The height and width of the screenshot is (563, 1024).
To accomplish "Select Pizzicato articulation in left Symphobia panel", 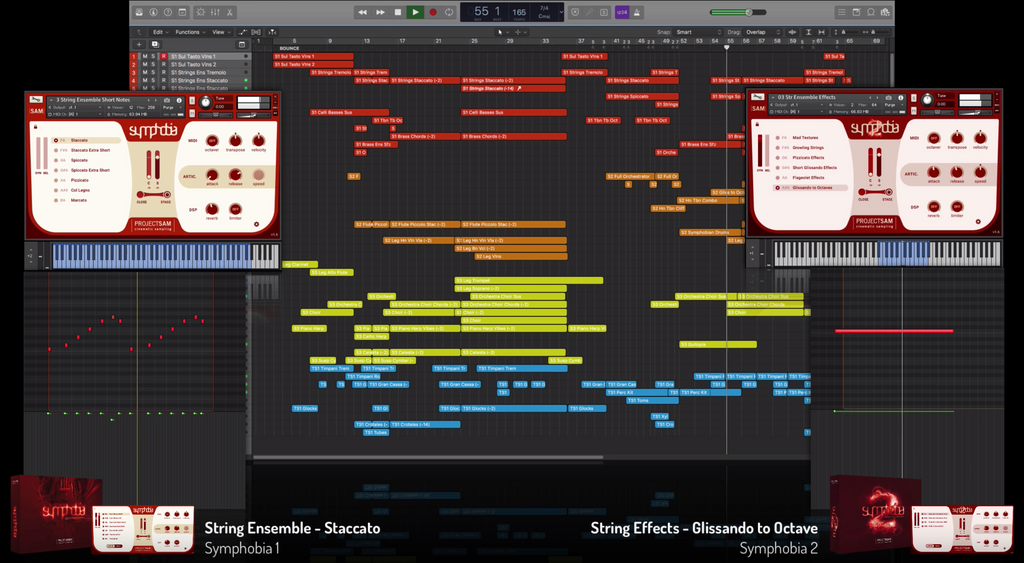I will (80, 180).
